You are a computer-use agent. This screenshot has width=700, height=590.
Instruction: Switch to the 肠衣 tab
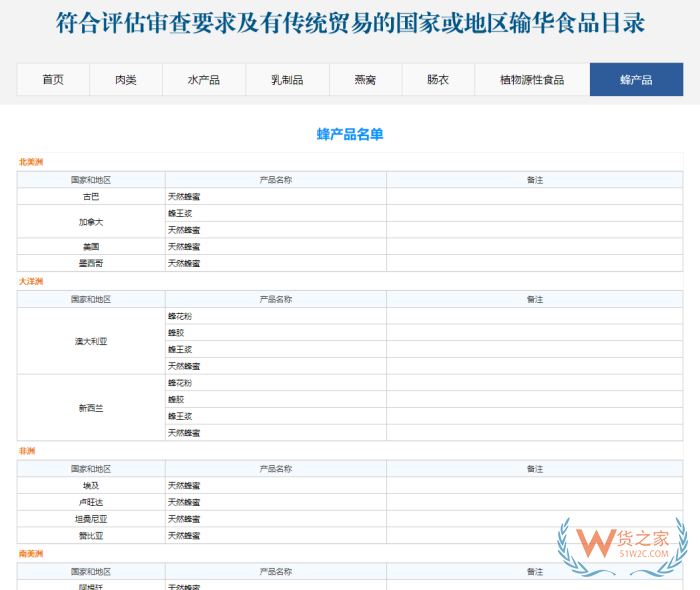[438, 79]
